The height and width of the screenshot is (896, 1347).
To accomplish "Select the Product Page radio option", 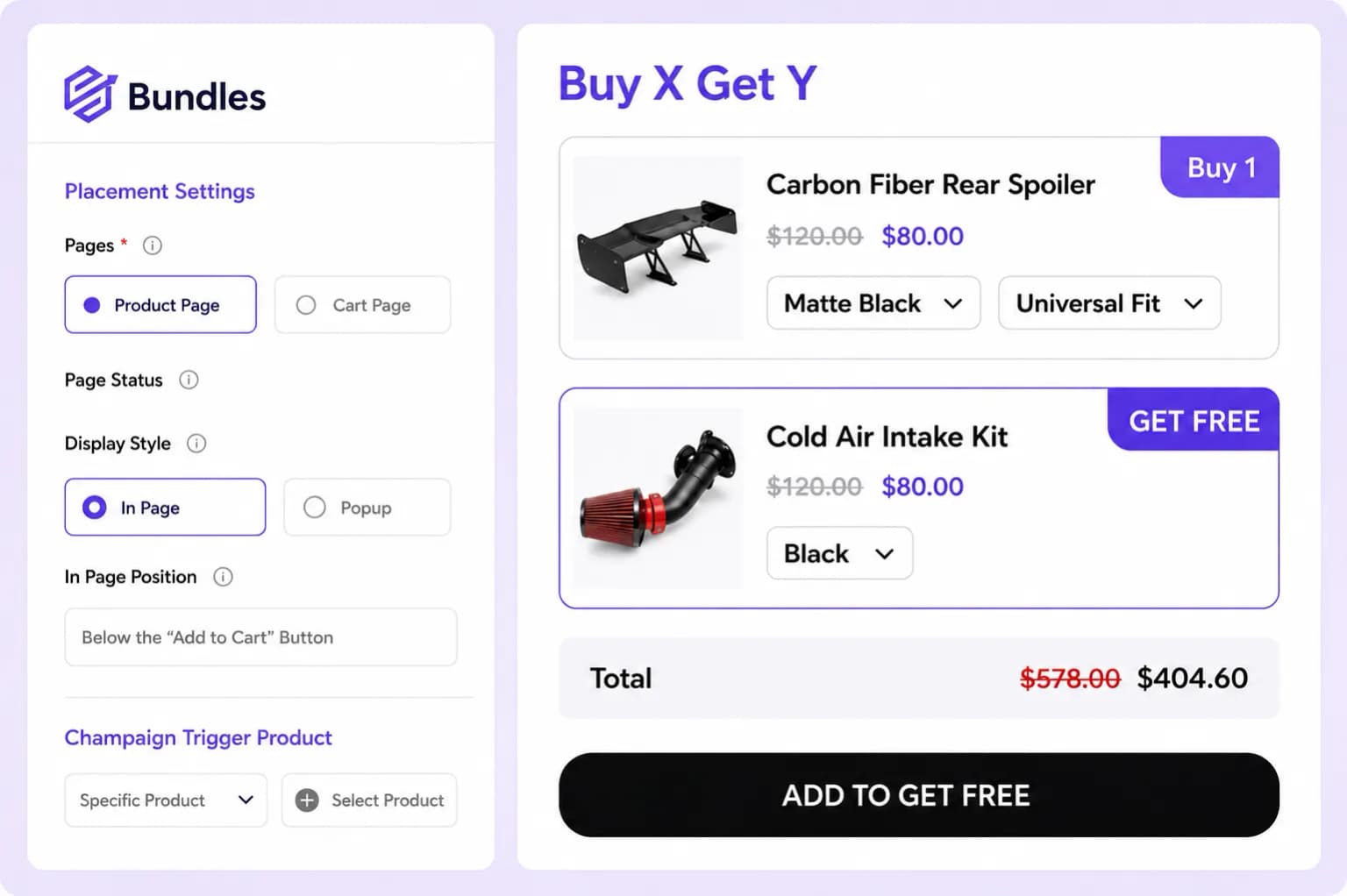I will (x=160, y=305).
